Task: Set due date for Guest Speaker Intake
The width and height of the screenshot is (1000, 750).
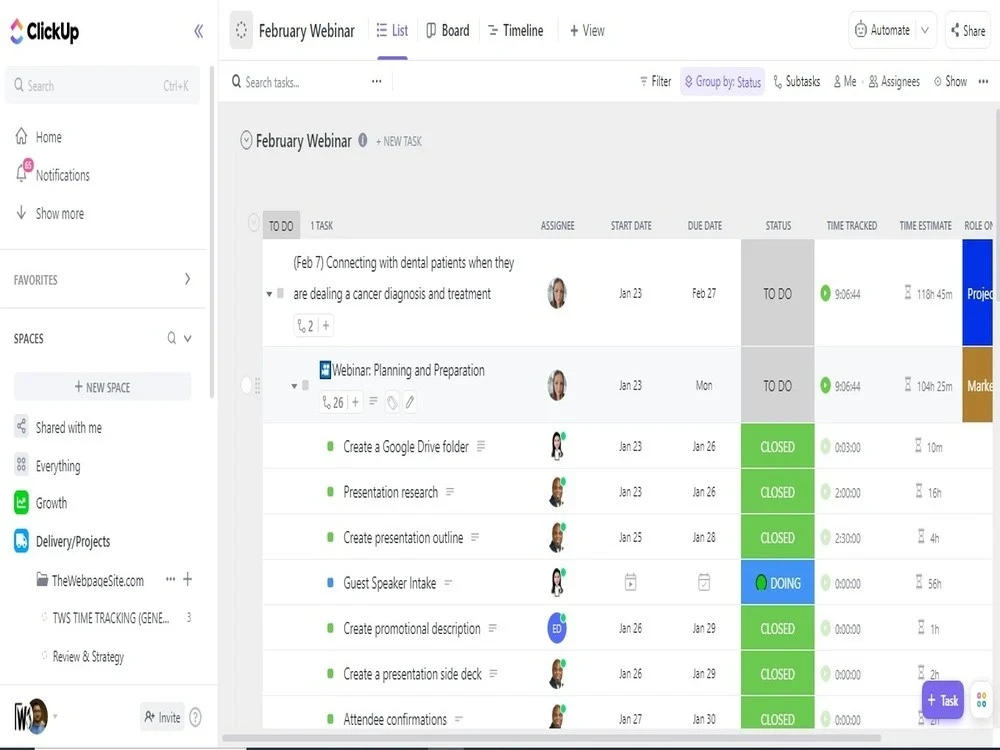Action: tap(703, 582)
